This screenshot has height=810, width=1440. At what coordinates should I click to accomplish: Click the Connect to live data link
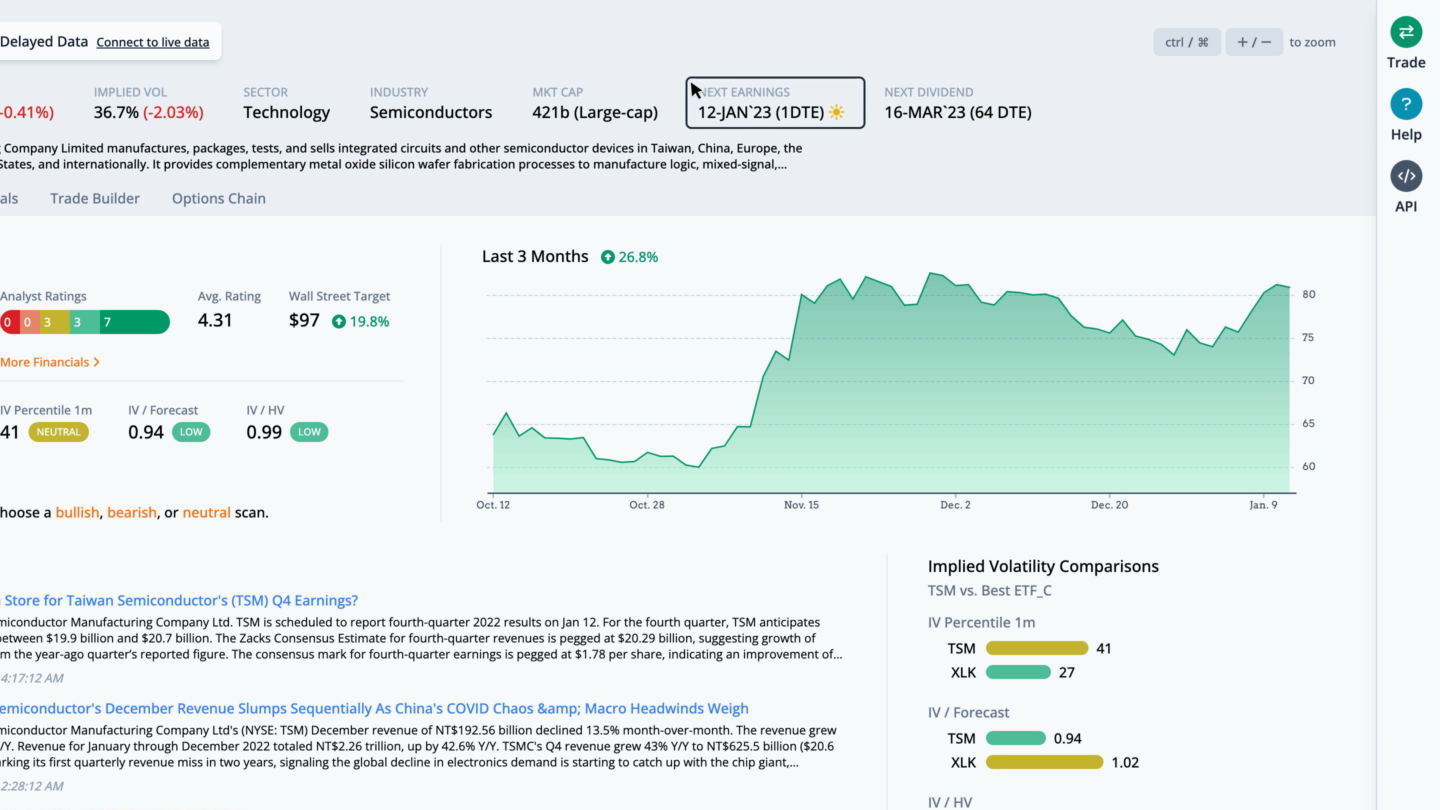pyautogui.click(x=153, y=42)
